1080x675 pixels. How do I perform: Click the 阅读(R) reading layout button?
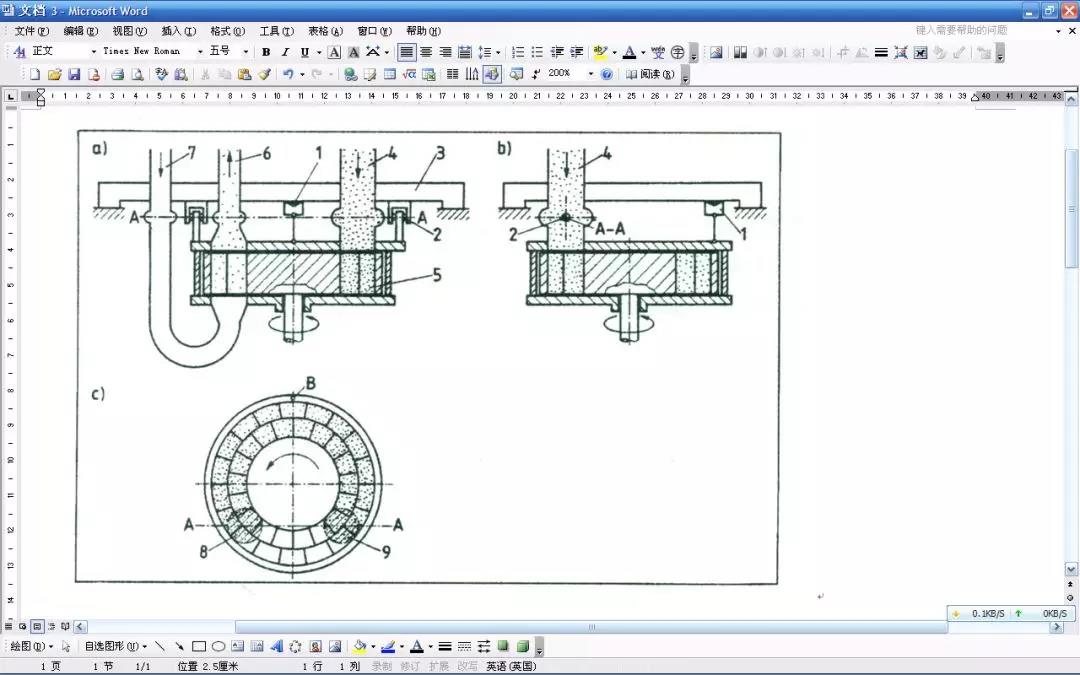click(x=651, y=74)
